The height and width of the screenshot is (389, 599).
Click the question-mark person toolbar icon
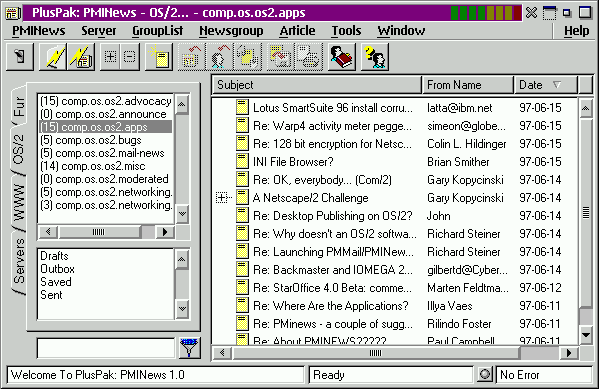click(x=375, y=57)
